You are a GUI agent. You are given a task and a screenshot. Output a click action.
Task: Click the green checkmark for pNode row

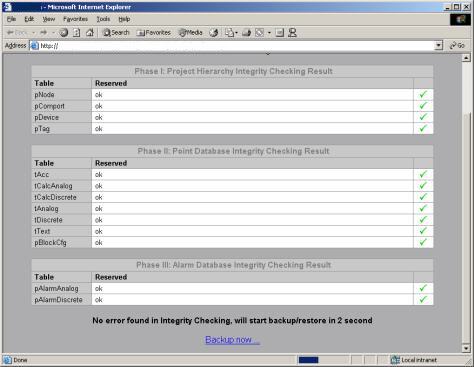pyautogui.click(x=423, y=95)
